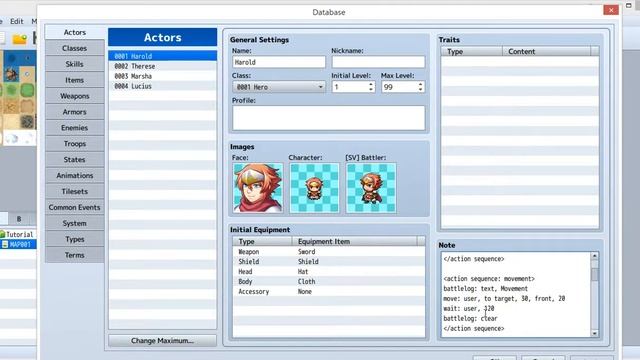Click the Traits Content column header
Image resolution: width=640 pixels, height=360 pixels.
547,51
